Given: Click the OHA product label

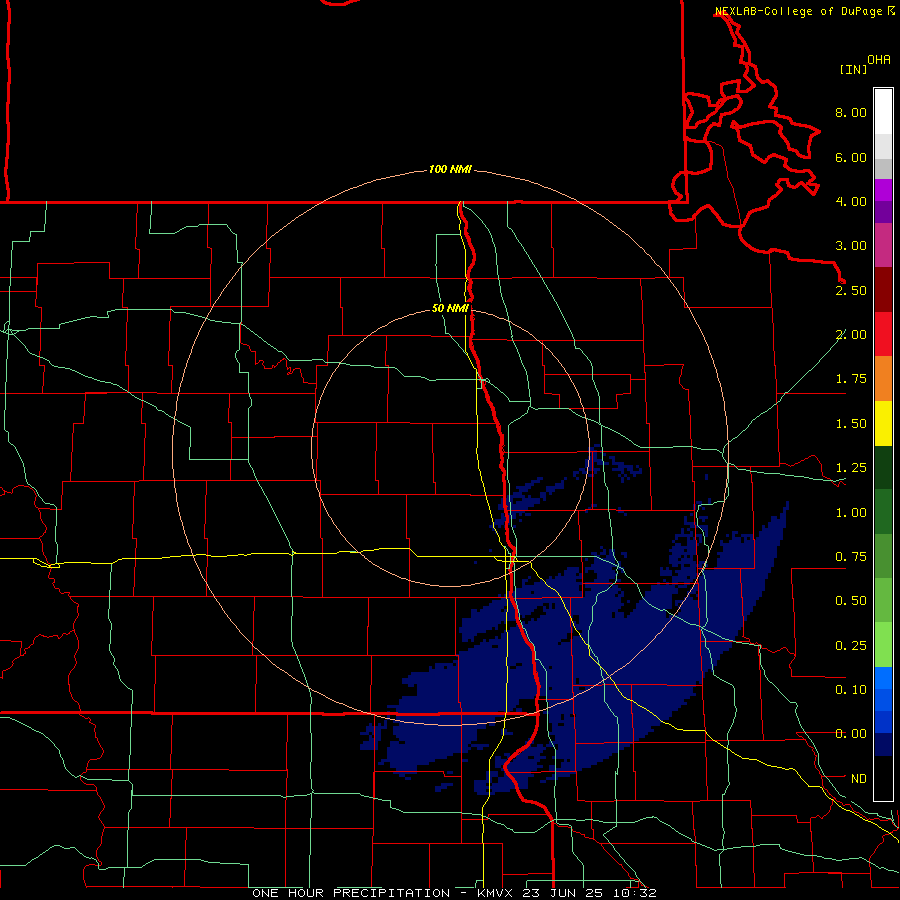Looking at the screenshot, I should [879, 60].
